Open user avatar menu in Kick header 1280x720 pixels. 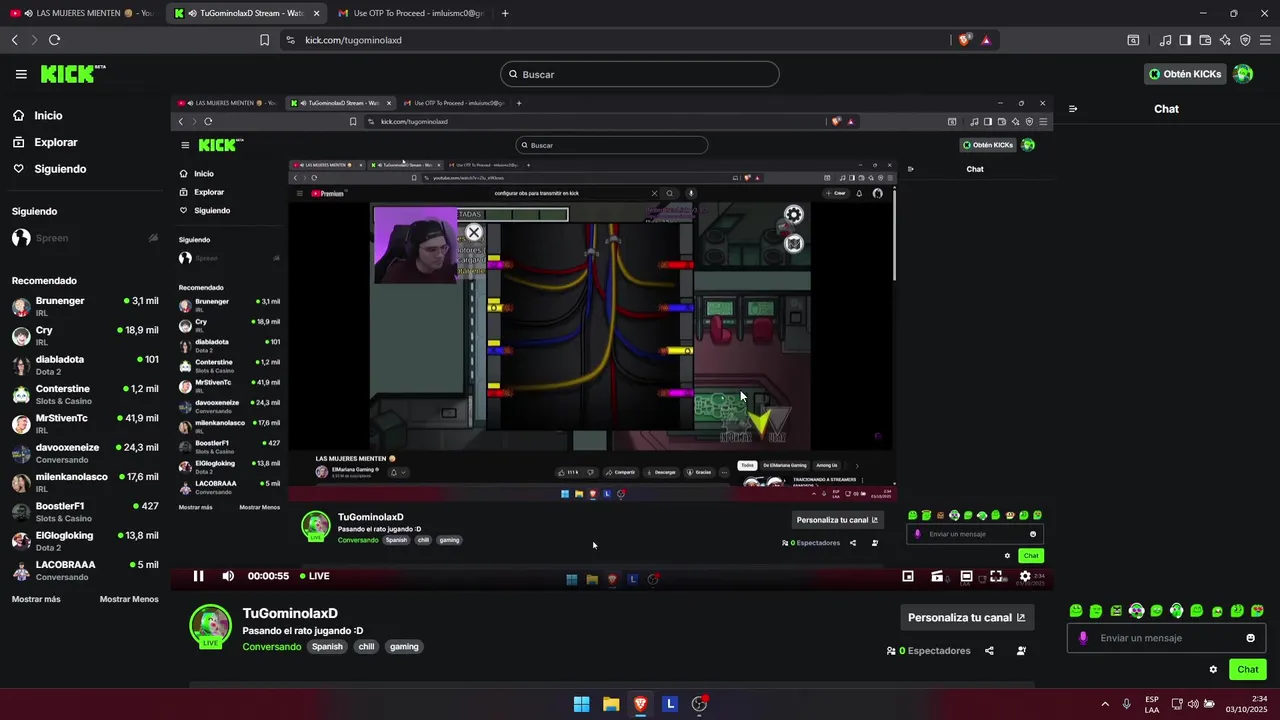1243,74
